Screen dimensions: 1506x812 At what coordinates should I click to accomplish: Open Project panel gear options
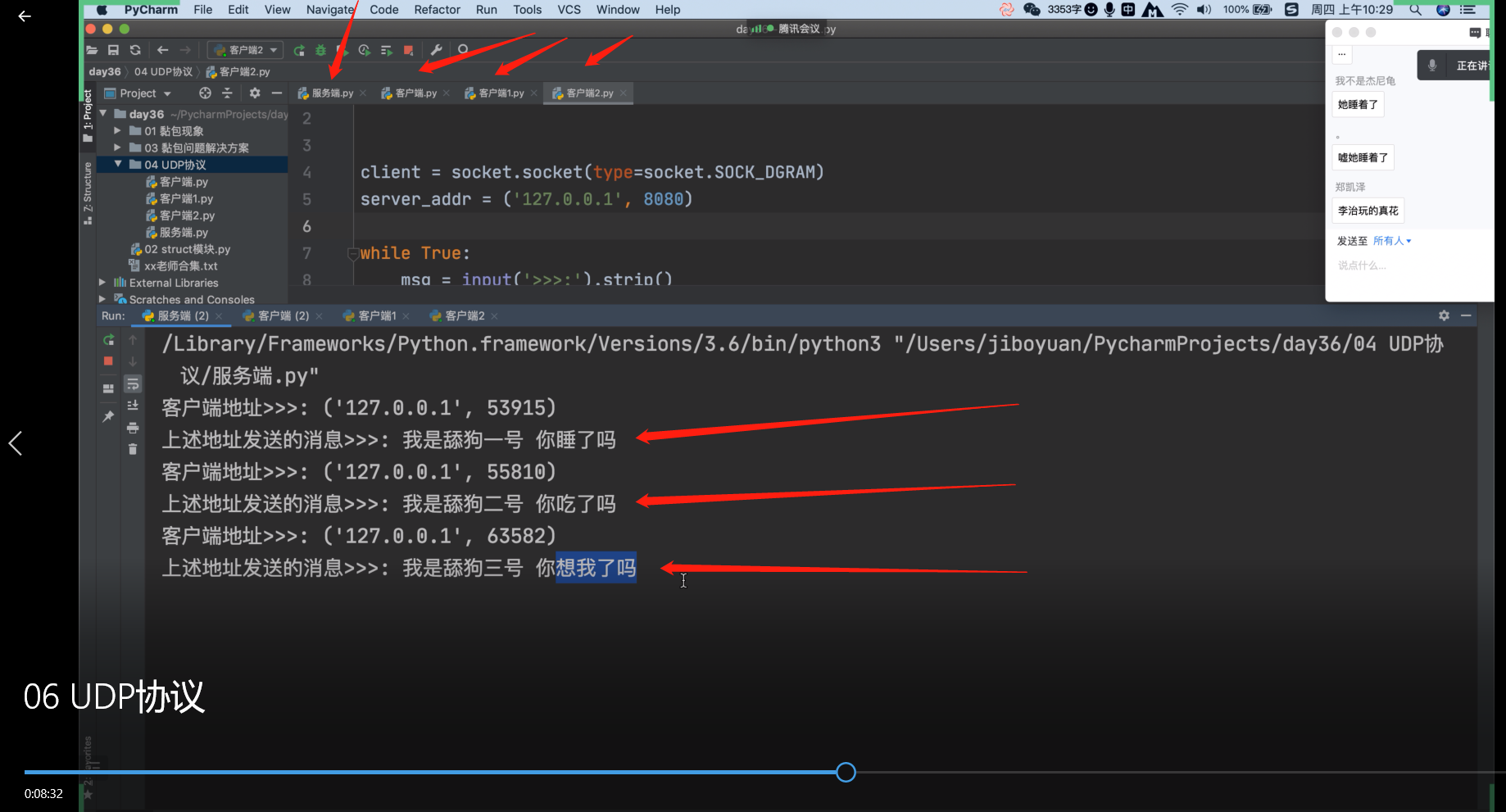[x=255, y=93]
